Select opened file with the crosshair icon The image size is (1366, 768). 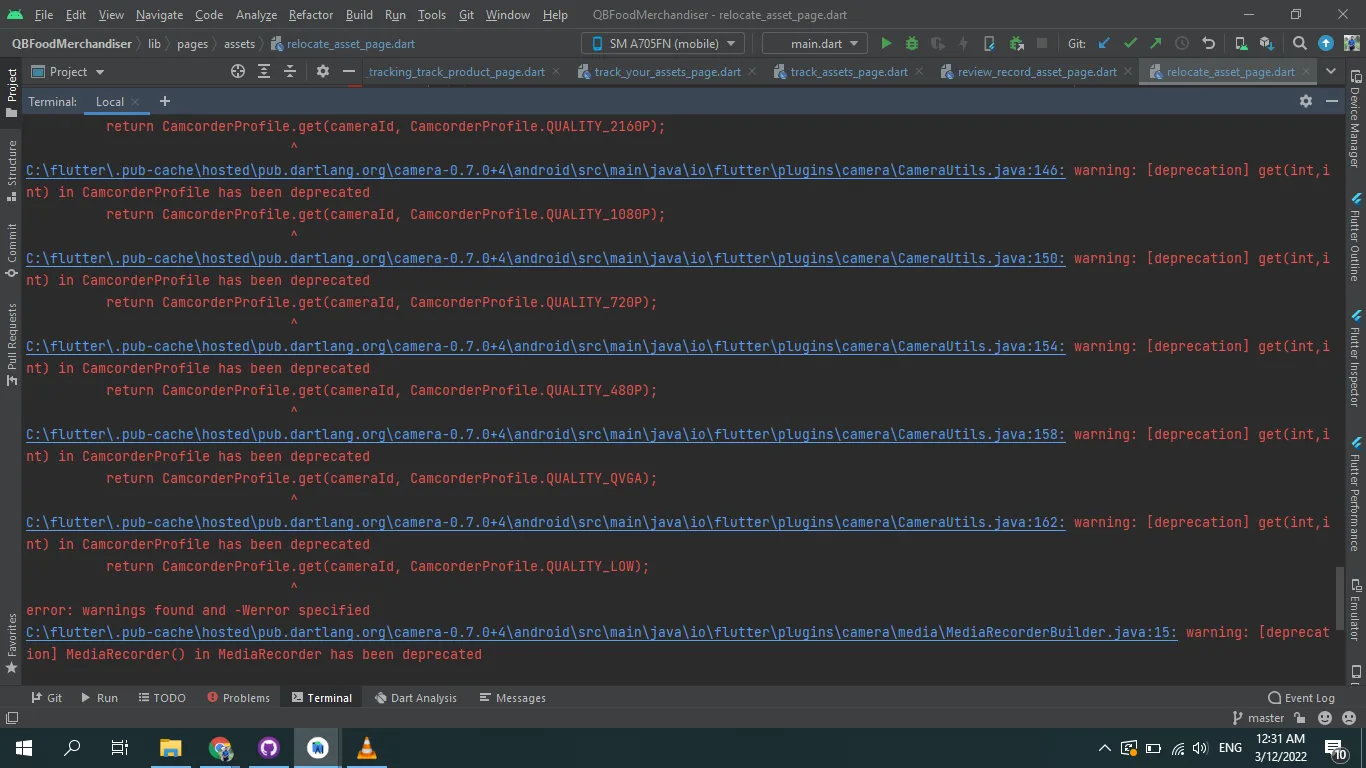tap(238, 72)
